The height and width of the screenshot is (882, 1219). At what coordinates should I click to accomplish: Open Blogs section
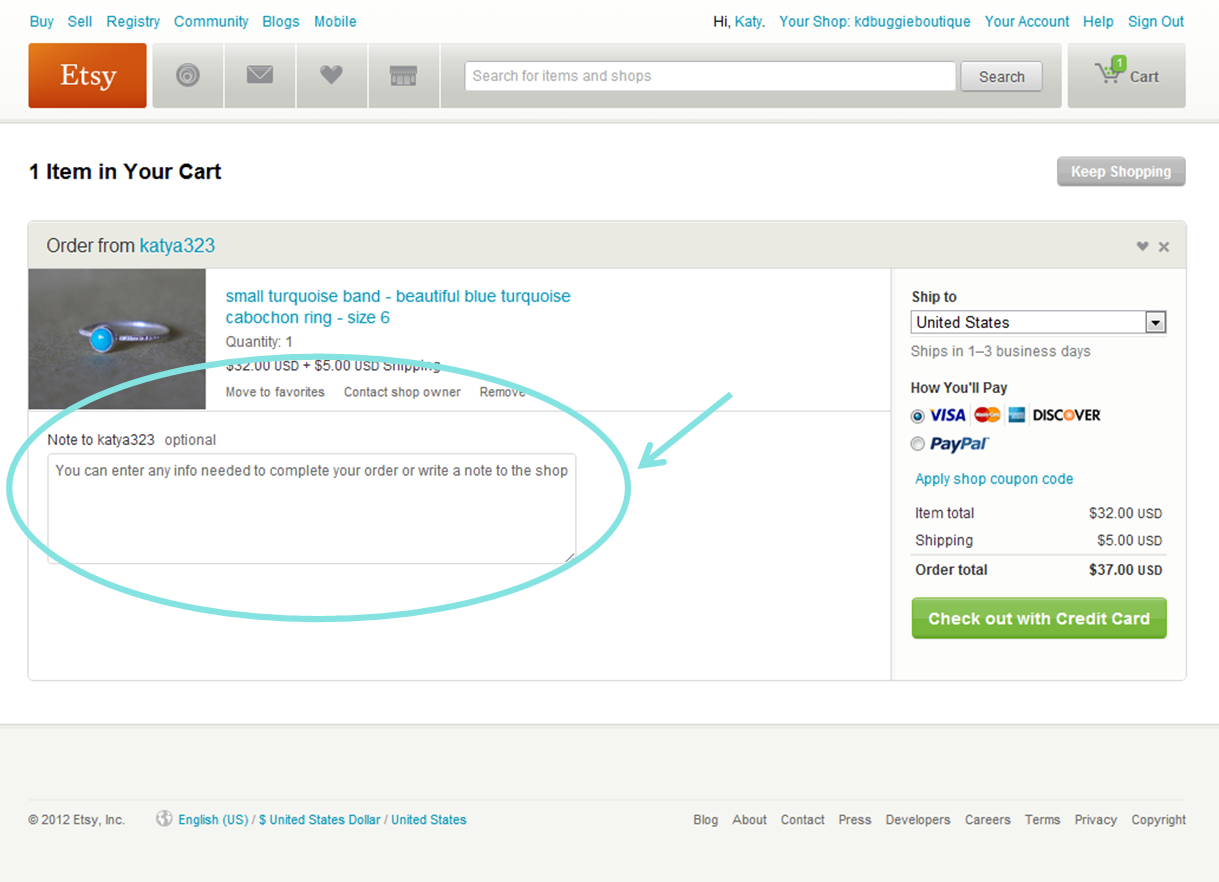(x=281, y=21)
